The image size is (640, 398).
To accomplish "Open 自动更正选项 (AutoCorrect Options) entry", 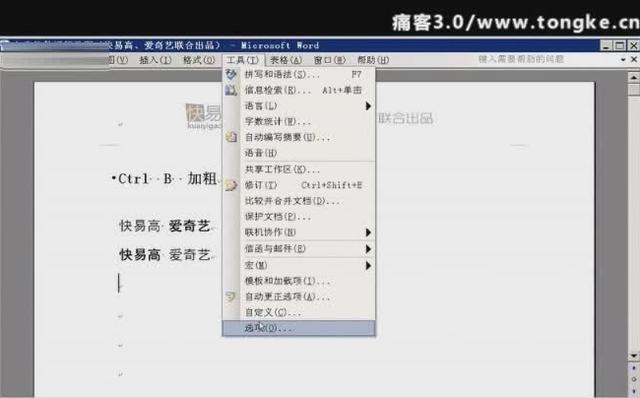I will (299, 297).
